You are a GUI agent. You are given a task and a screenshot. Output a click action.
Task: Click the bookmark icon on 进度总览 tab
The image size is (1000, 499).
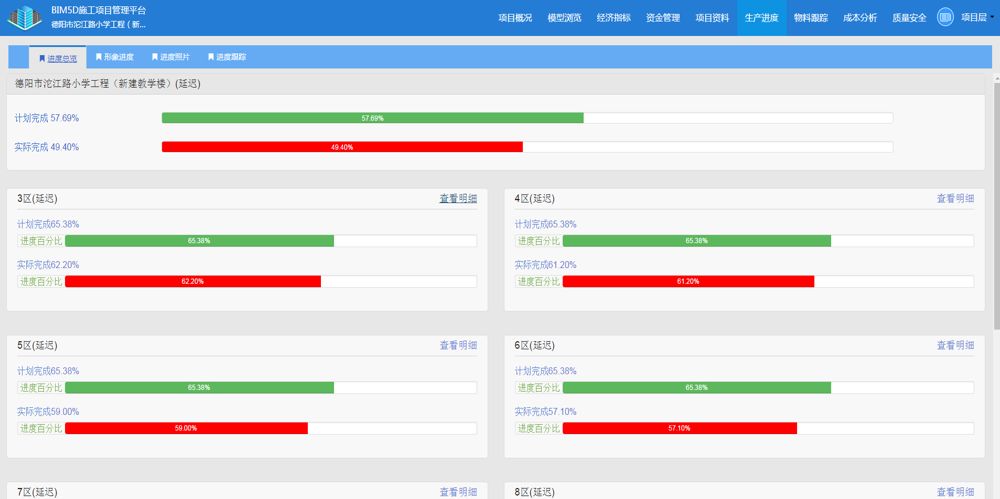pos(42,57)
